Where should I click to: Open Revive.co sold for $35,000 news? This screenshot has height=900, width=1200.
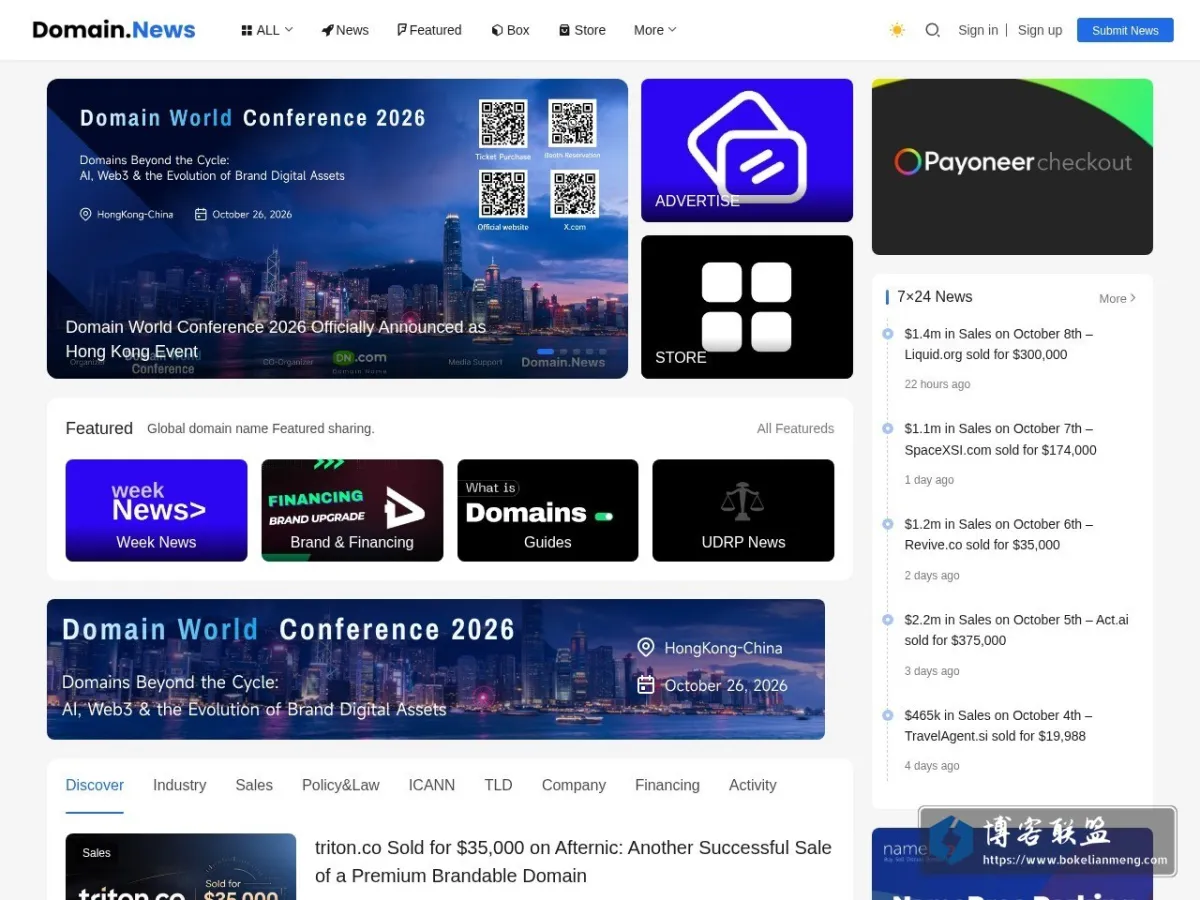point(999,534)
